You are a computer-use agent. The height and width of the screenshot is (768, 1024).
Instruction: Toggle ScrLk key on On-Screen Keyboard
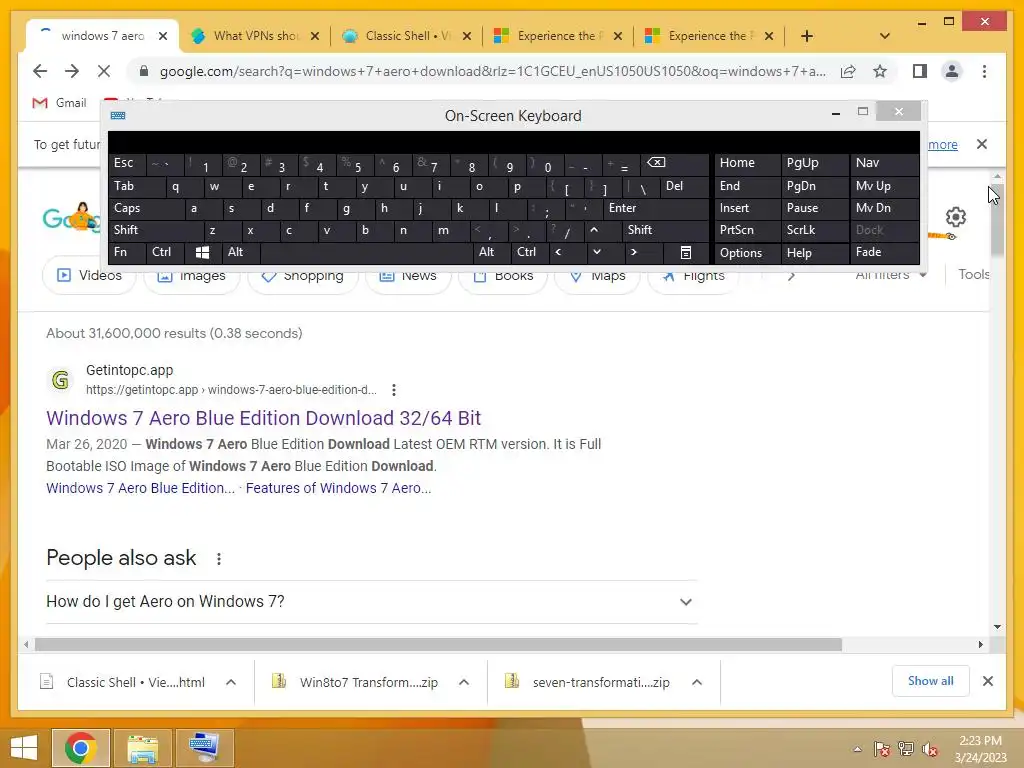pos(814,230)
